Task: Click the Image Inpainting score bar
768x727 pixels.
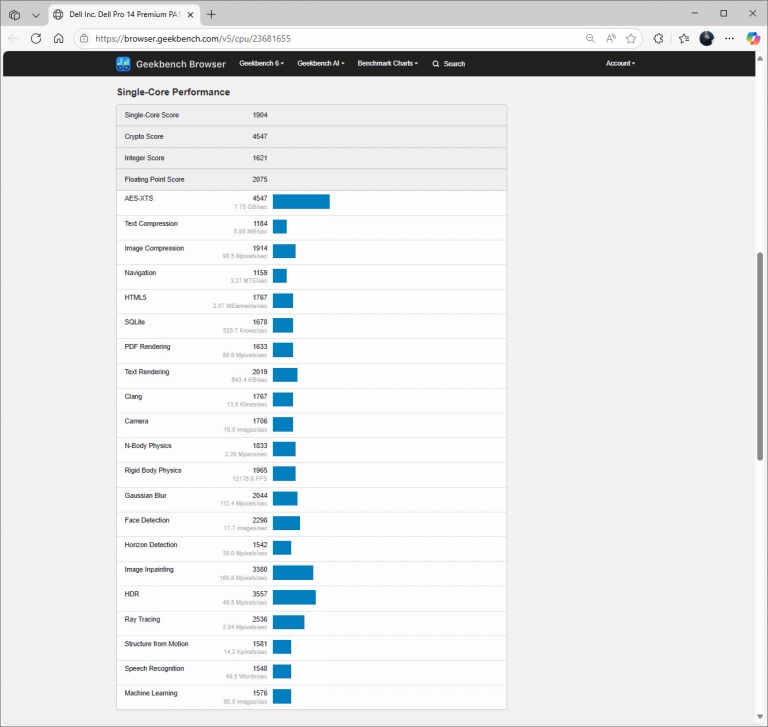Action: [293, 573]
